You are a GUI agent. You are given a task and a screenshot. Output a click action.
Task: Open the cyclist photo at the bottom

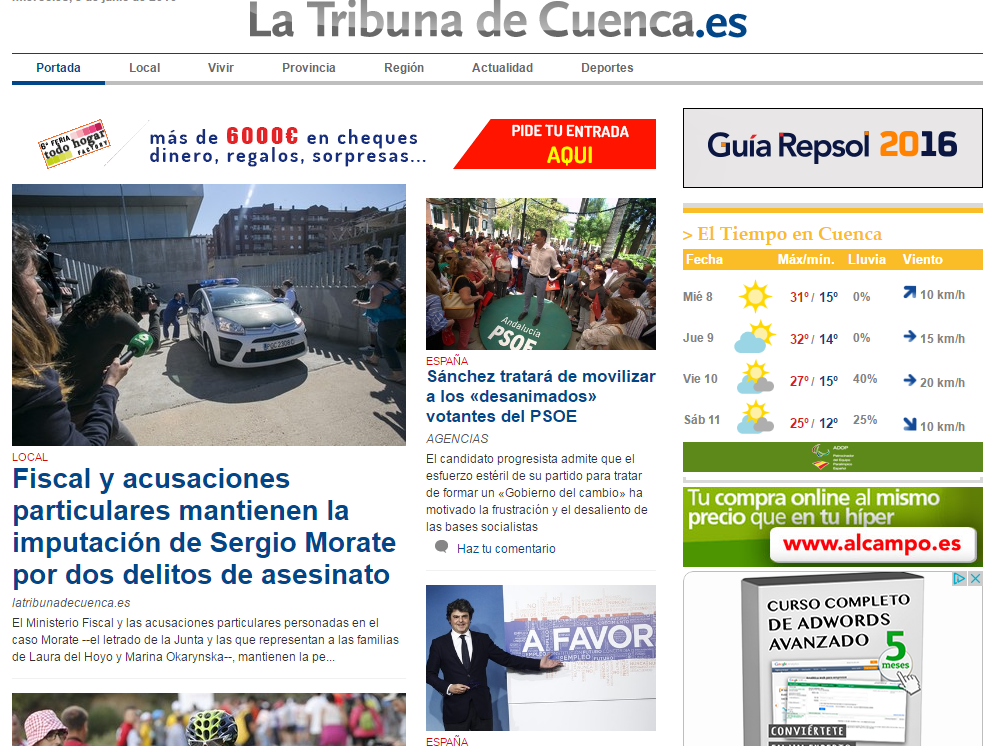209,719
